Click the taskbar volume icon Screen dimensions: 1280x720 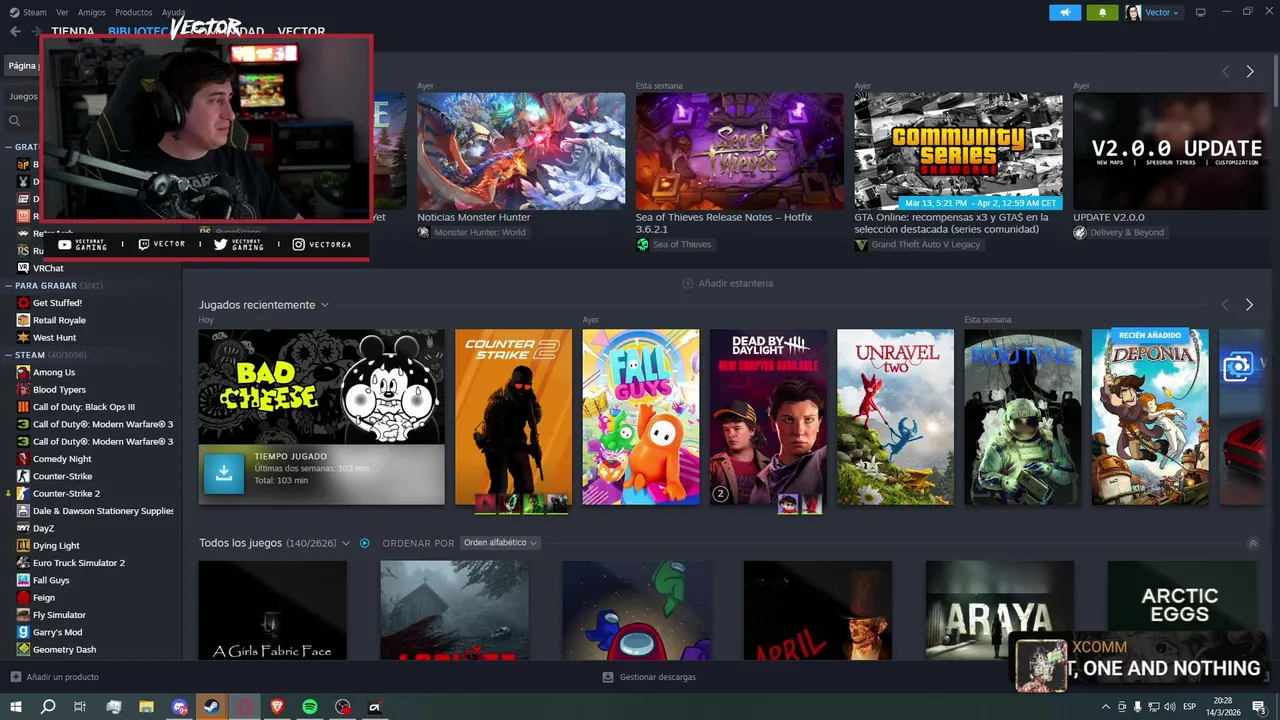point(1171,707)
